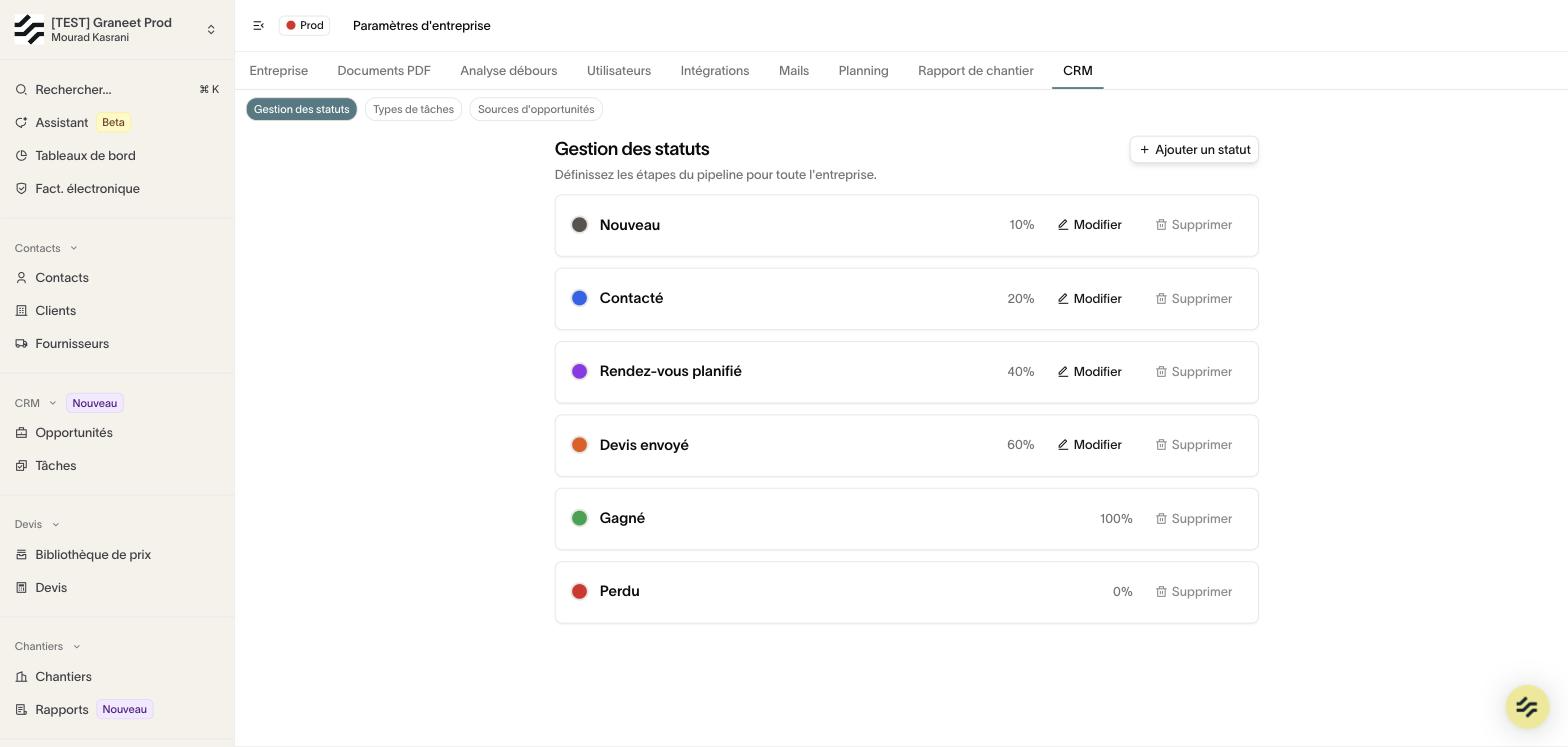Modify the Rendez-vous planifié status
The image size is (1568, 747).
[1090, 372]
